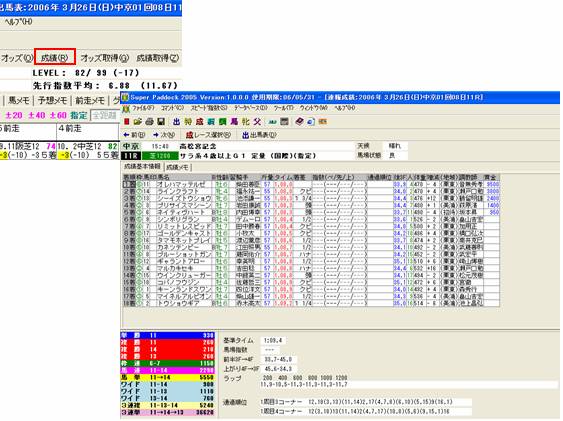Open the ウィンドウ(W) menu

(313, 108)
